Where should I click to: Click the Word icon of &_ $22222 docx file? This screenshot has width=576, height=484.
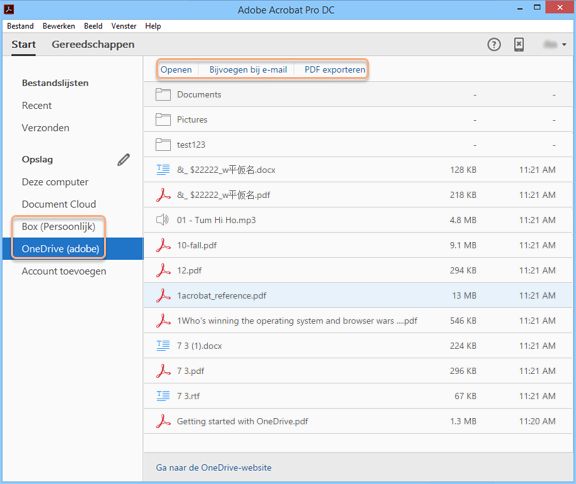tap(163, 170)
